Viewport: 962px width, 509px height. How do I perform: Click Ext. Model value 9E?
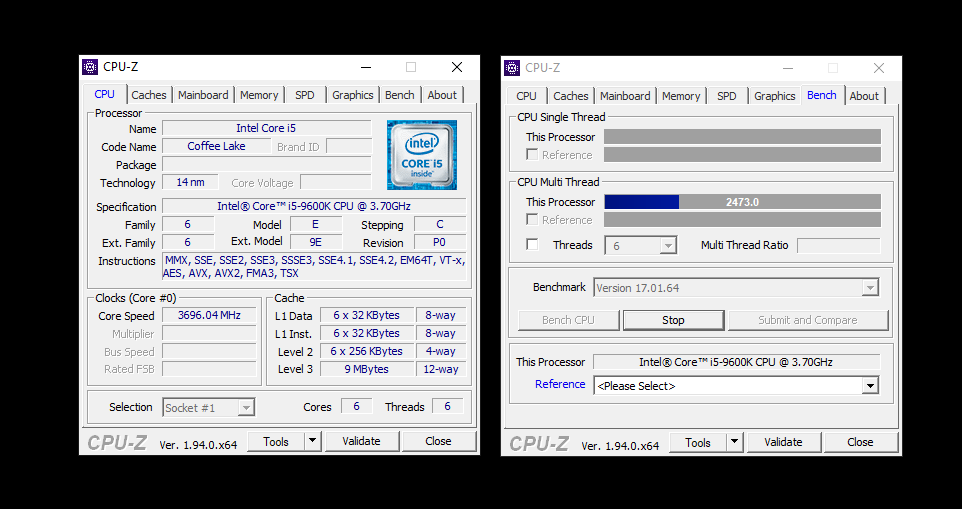[316, 242]
